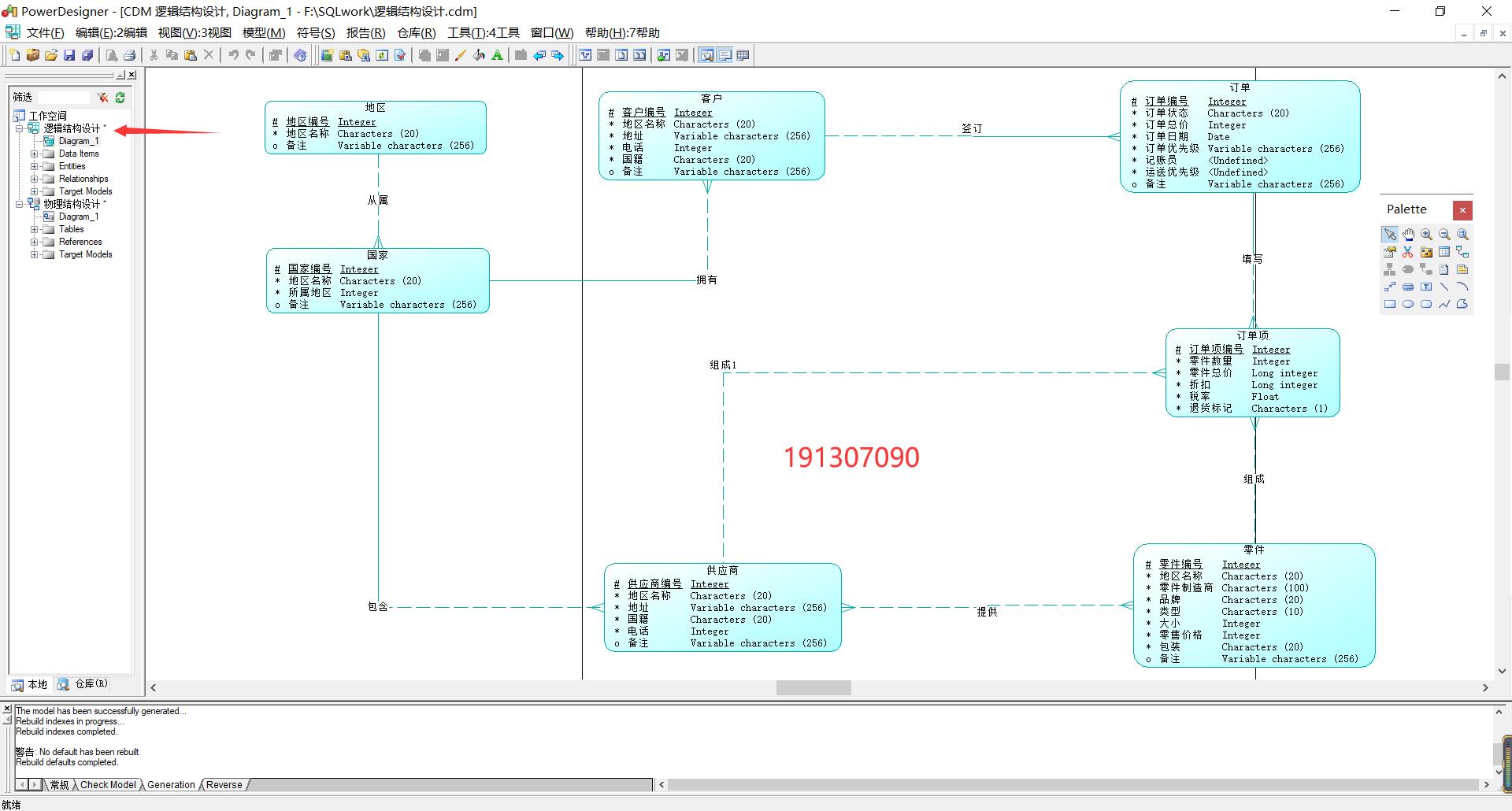Select the Relationship tool in Palette
1512x811 pixels.
[1462, 252]
